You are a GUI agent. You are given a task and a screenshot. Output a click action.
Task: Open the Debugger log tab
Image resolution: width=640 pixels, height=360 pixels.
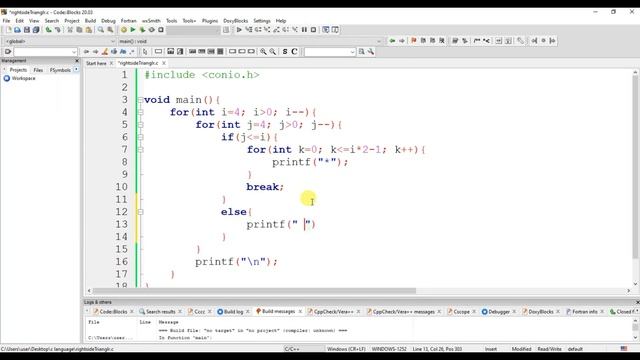[498, 312]
